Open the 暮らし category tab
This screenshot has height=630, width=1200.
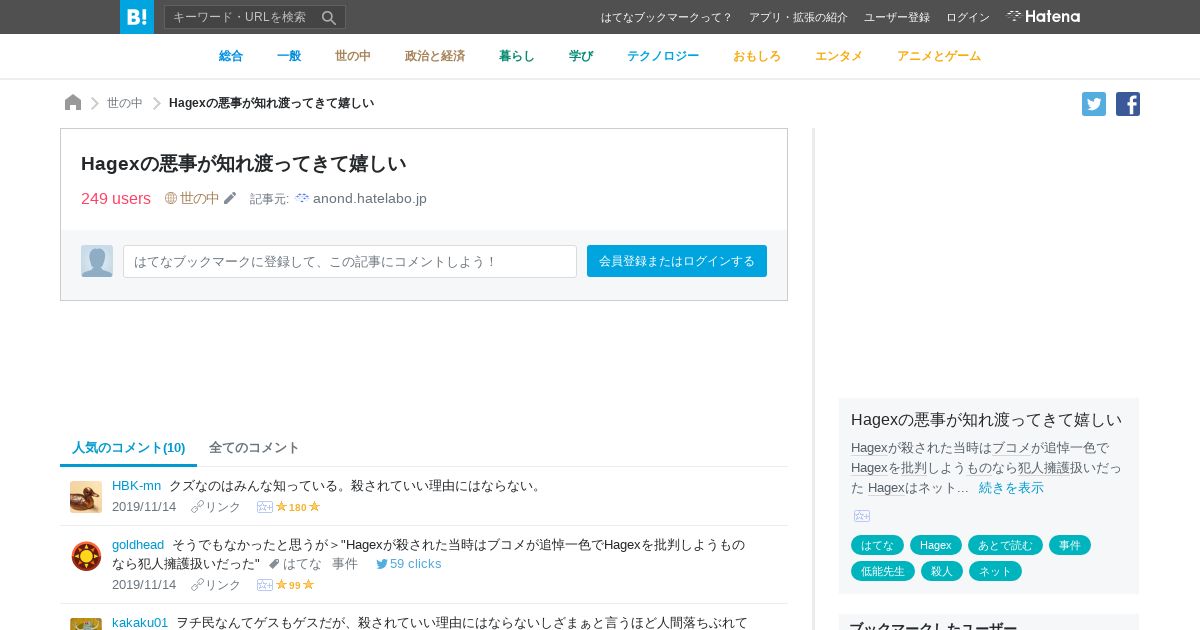(x=517, y=56)
